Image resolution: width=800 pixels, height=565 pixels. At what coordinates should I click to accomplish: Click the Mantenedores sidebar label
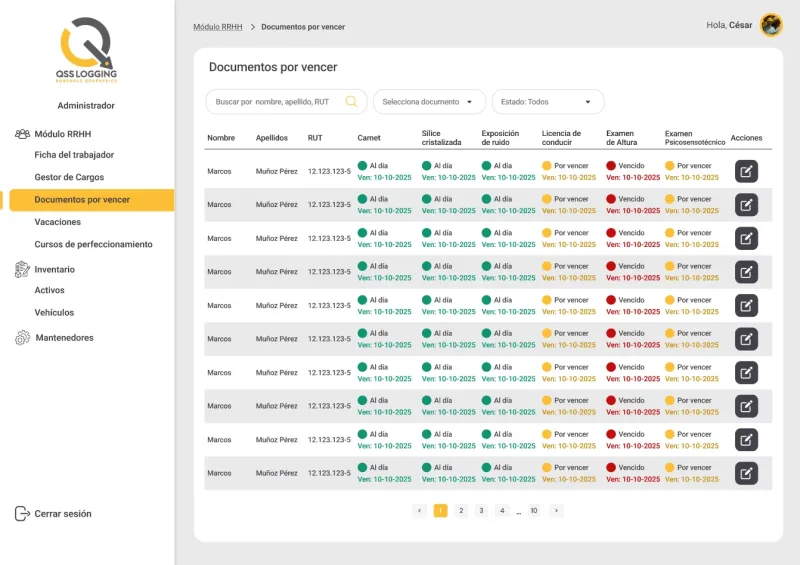[x=64, y=338]
